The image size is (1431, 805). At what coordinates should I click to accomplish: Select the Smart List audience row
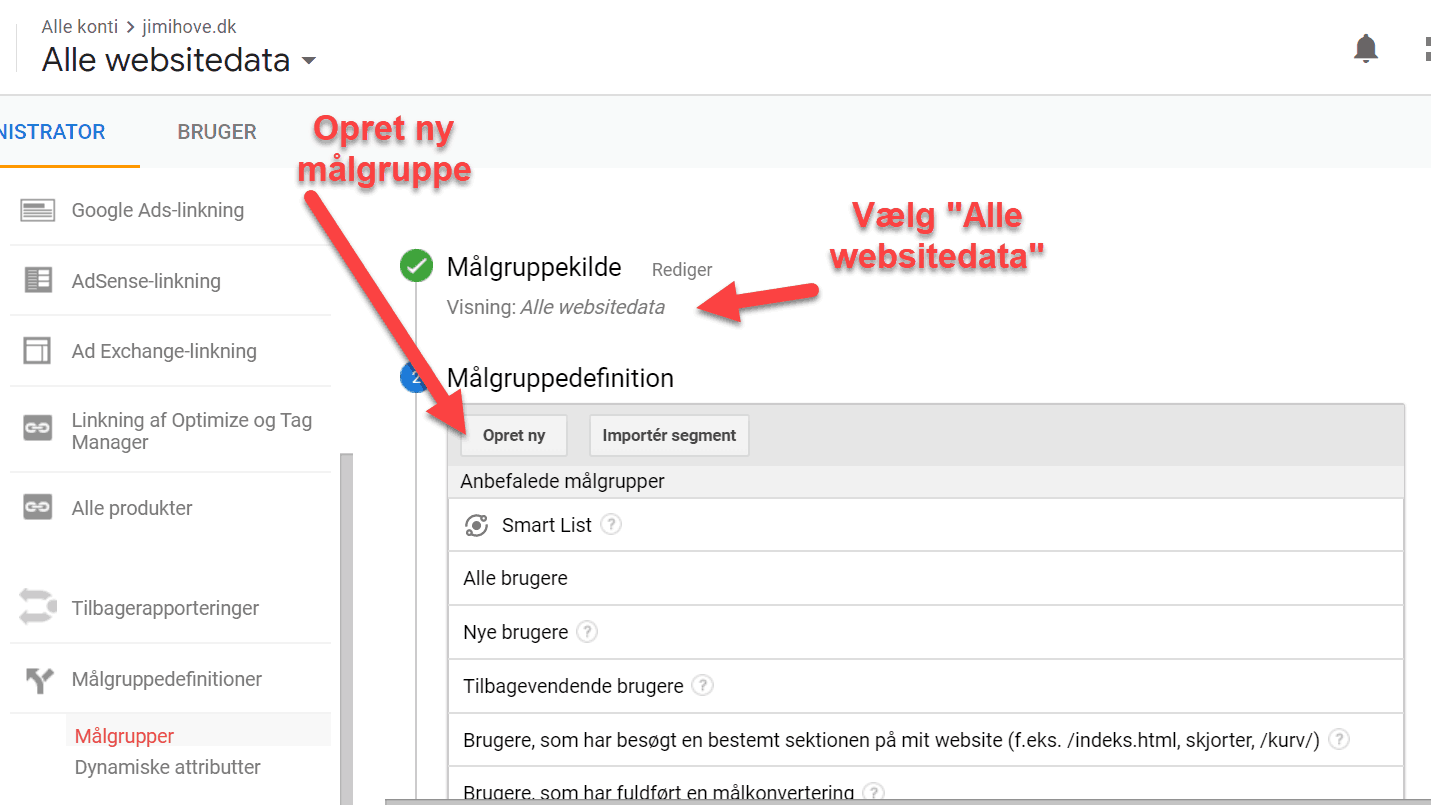(926, 525)
